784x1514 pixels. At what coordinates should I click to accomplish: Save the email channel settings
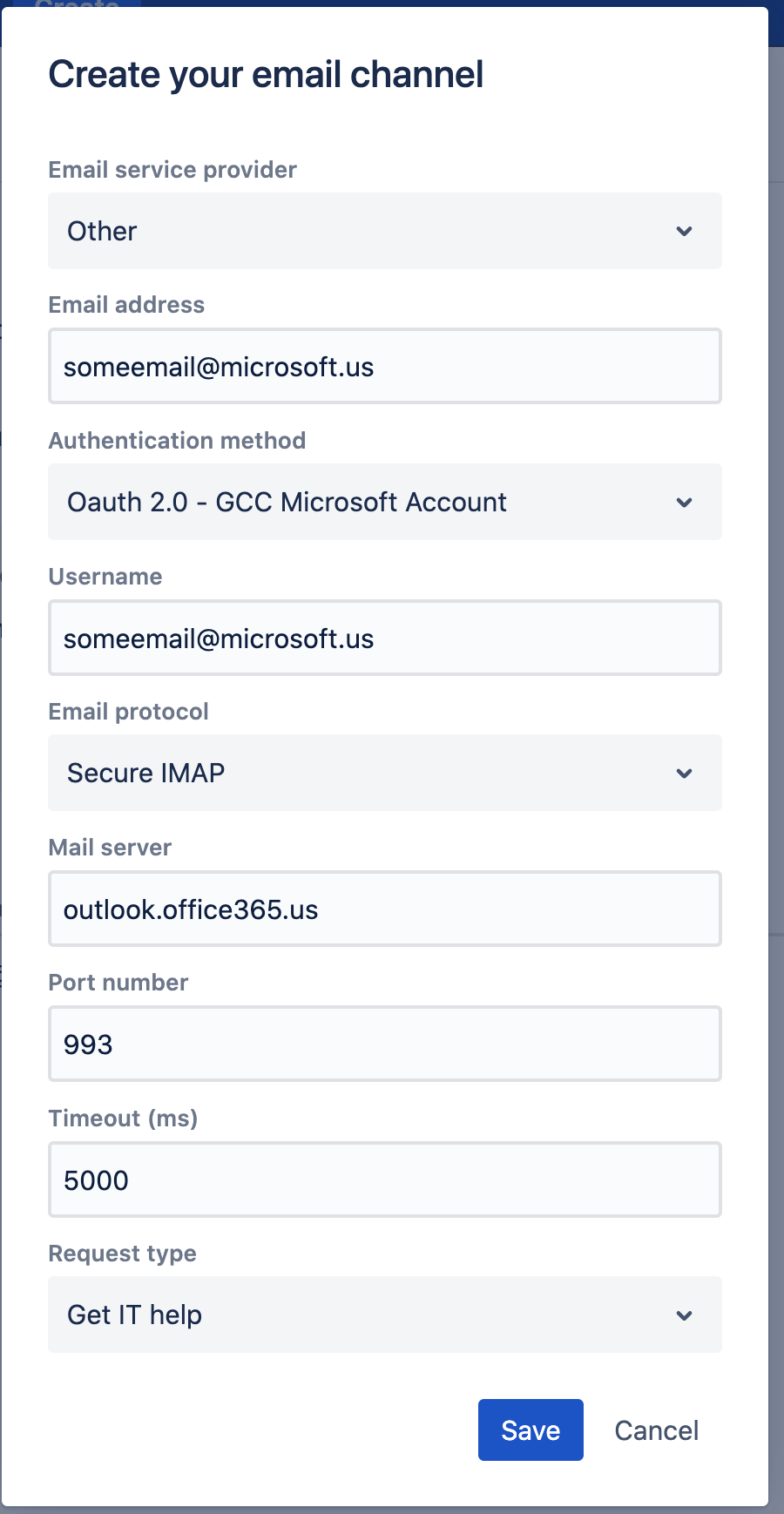coord(531,1430)
